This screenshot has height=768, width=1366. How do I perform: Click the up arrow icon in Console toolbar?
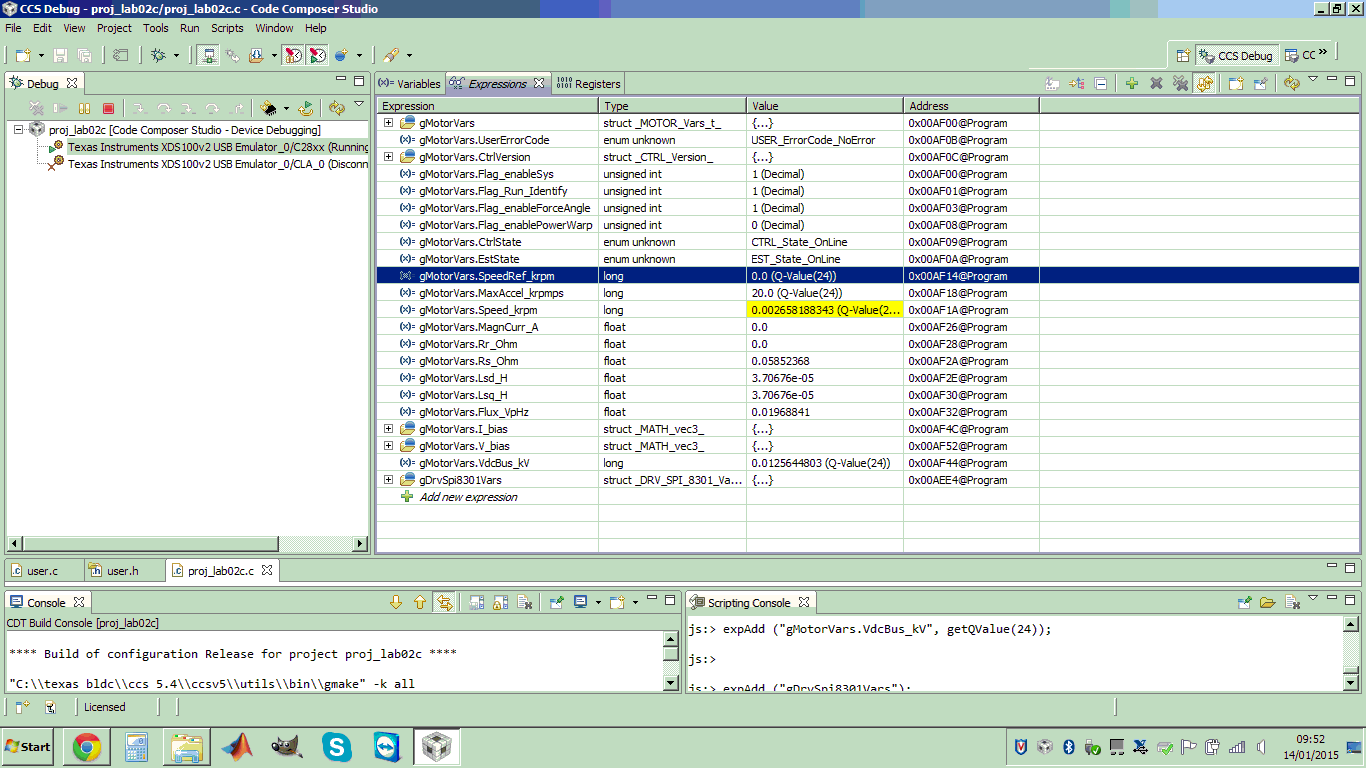click(x=420, y=602)
